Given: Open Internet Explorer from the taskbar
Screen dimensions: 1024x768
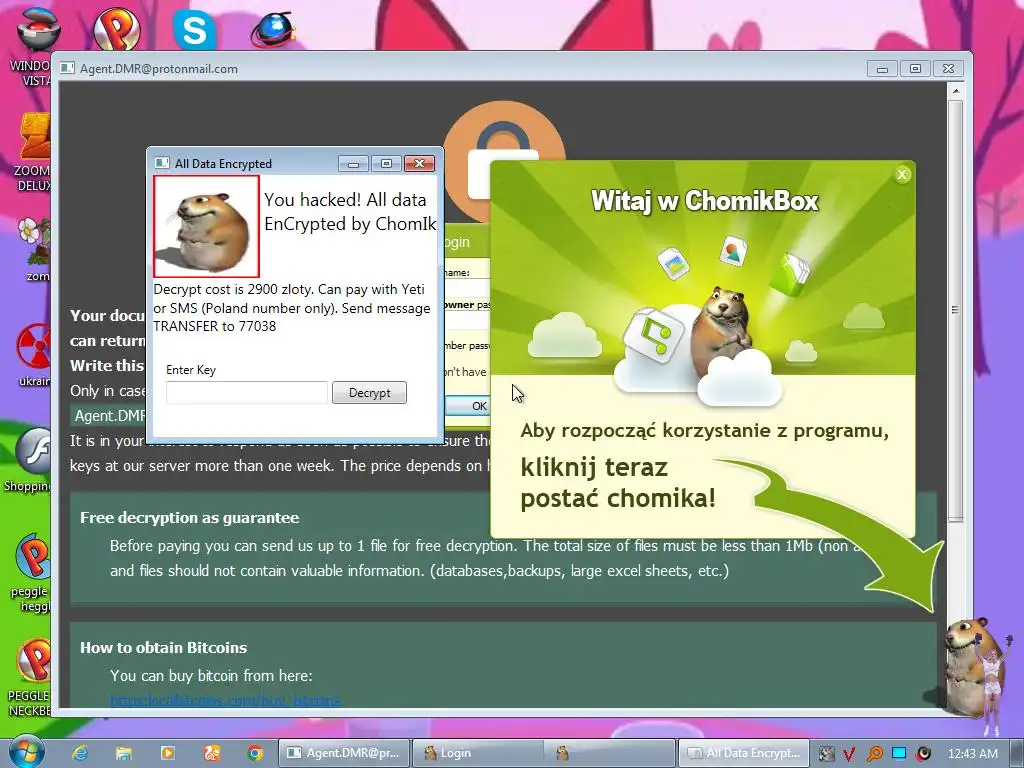Looking at the screenshot, I should click(x=80, y=753).
